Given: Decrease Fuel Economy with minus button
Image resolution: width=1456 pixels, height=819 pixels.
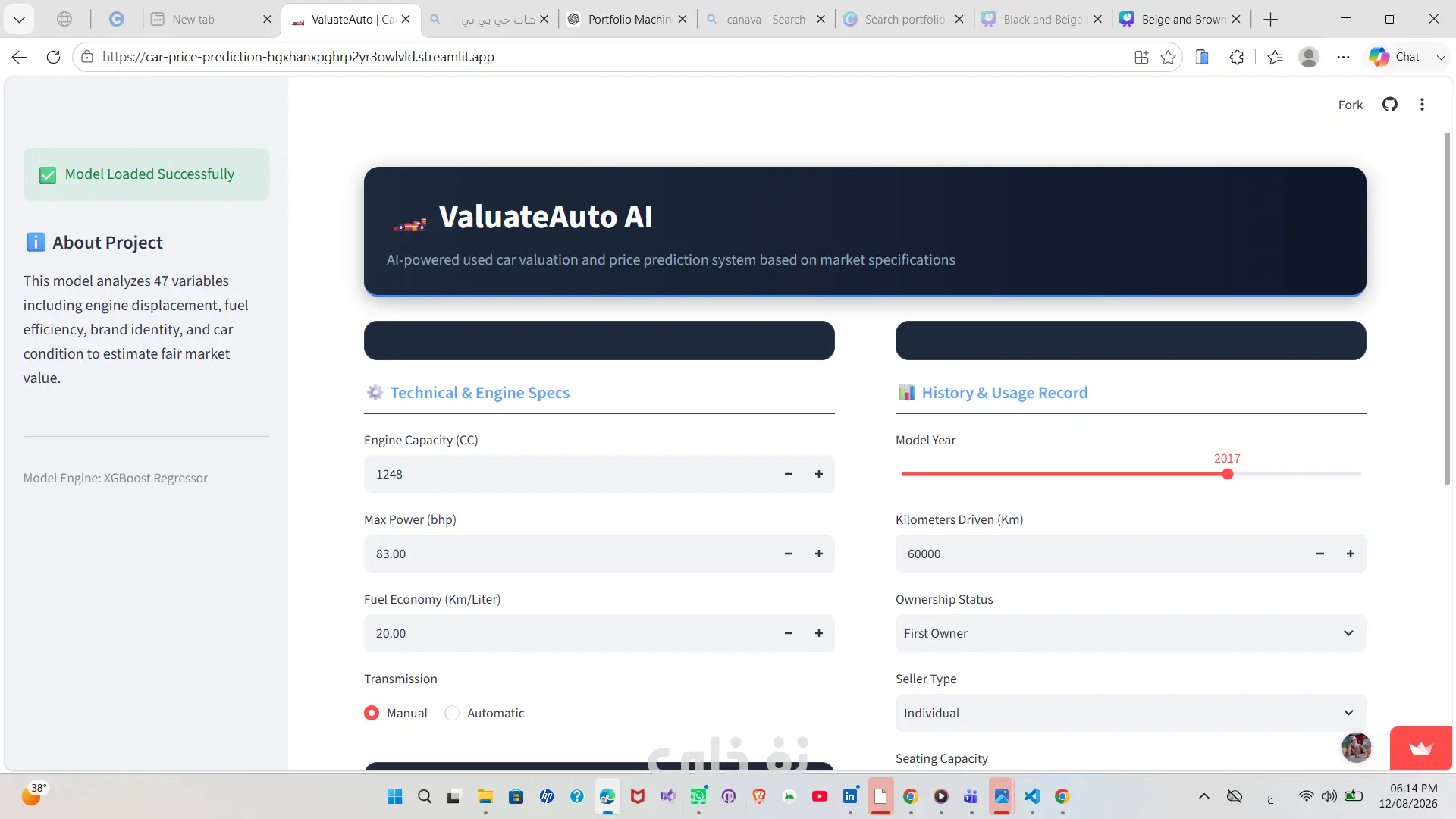Looking at the screenshot, I should click(789, 633).
